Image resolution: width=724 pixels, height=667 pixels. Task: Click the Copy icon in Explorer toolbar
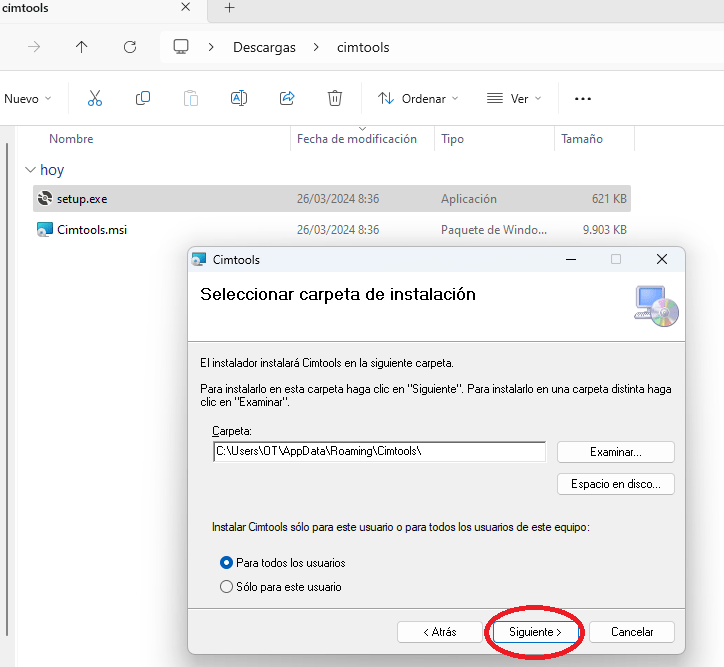143,98
